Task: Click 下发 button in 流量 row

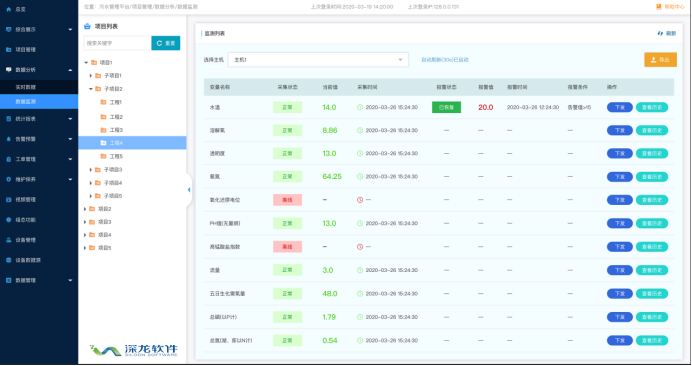Action: [620, 270]
